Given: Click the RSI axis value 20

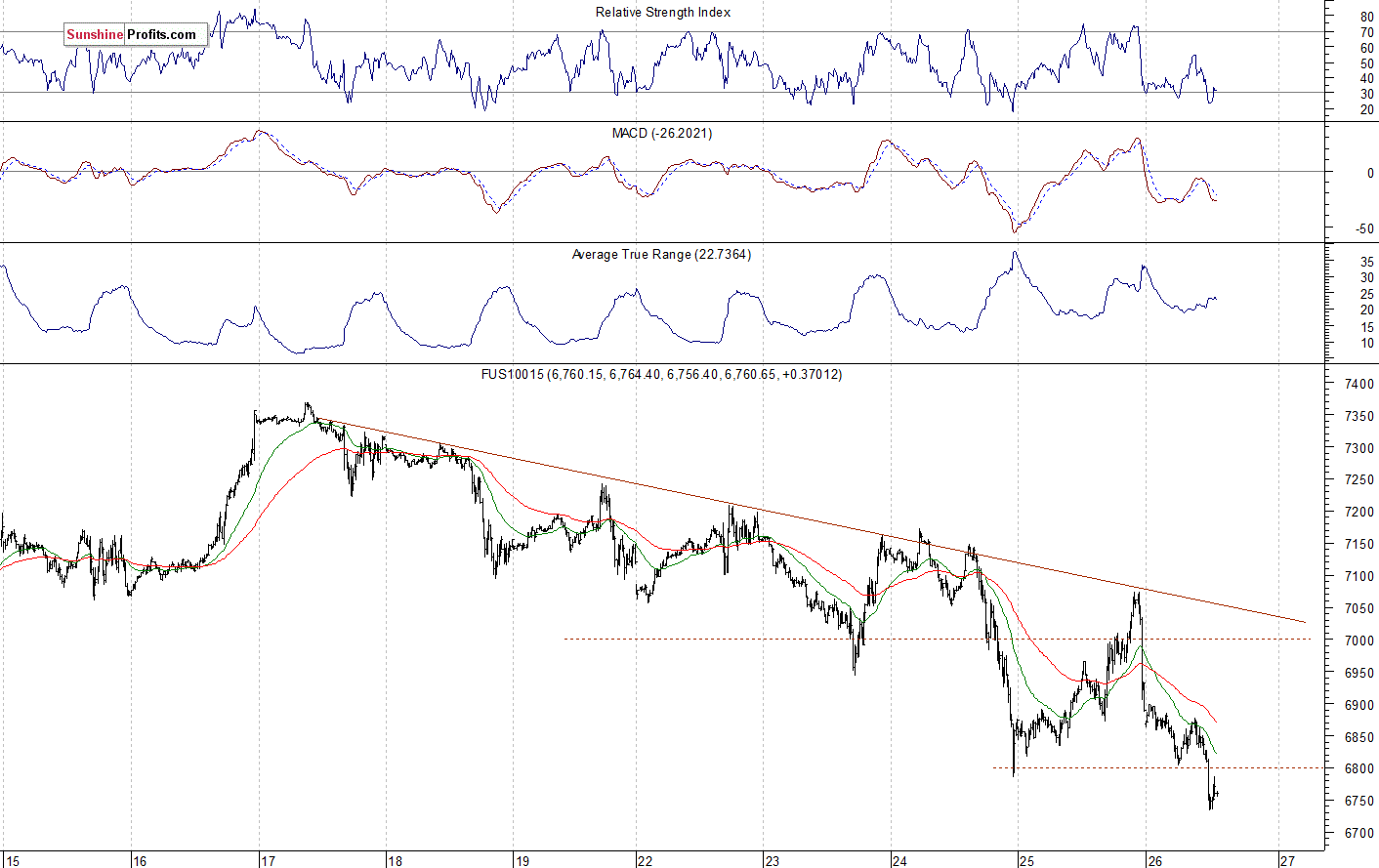Looking at the screenshot, I should 1366,110.
